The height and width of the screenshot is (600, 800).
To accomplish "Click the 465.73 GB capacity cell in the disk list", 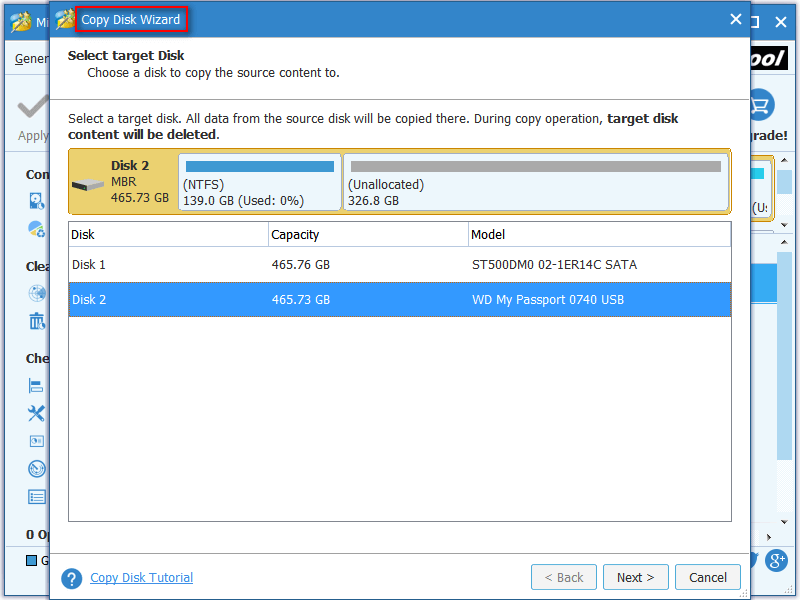I will (301, 299).
